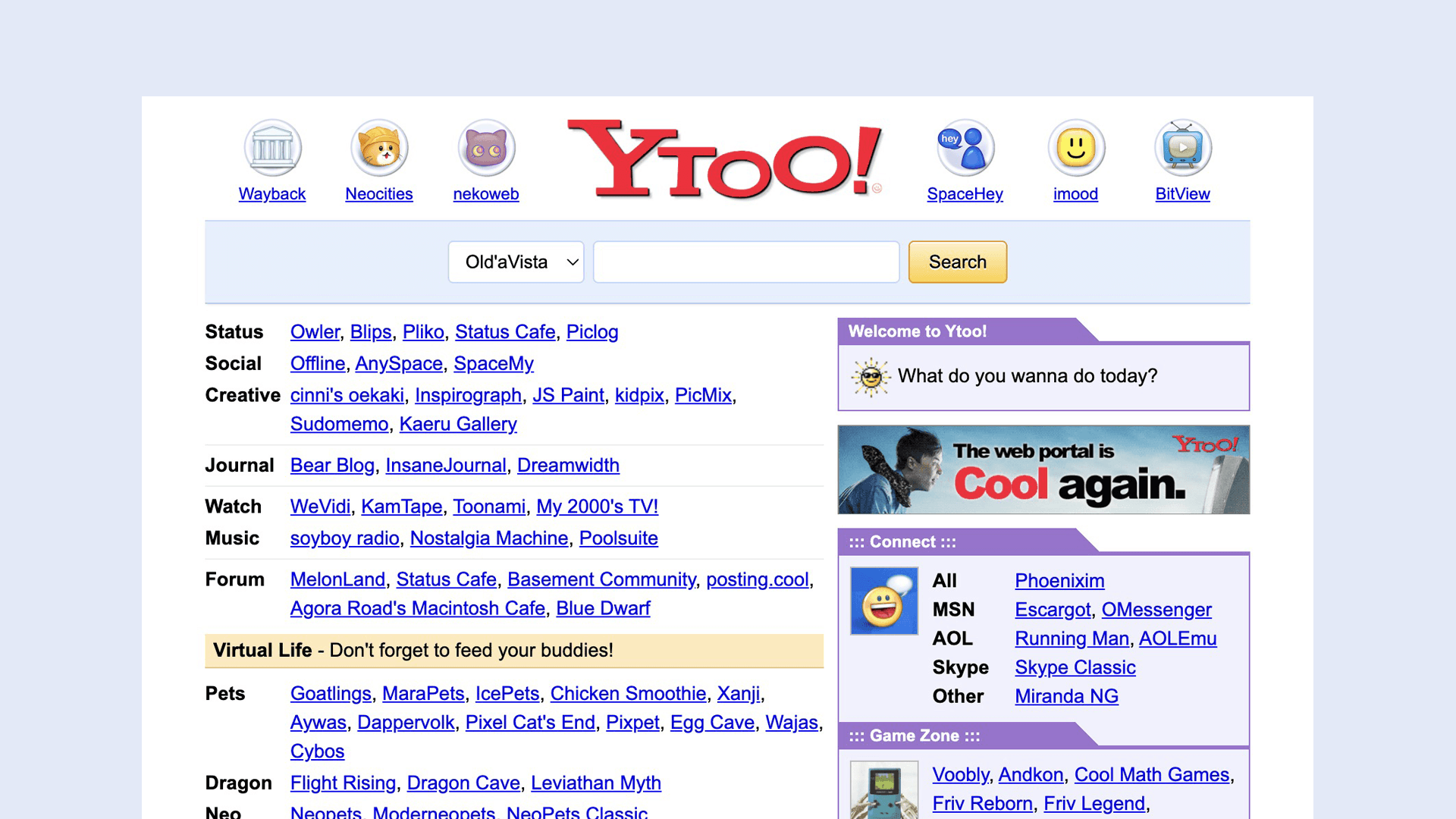The image size is (1456, 819).
Task: Click the 'Cool again' web portal banner
Action: click(x=1043, y=469)
